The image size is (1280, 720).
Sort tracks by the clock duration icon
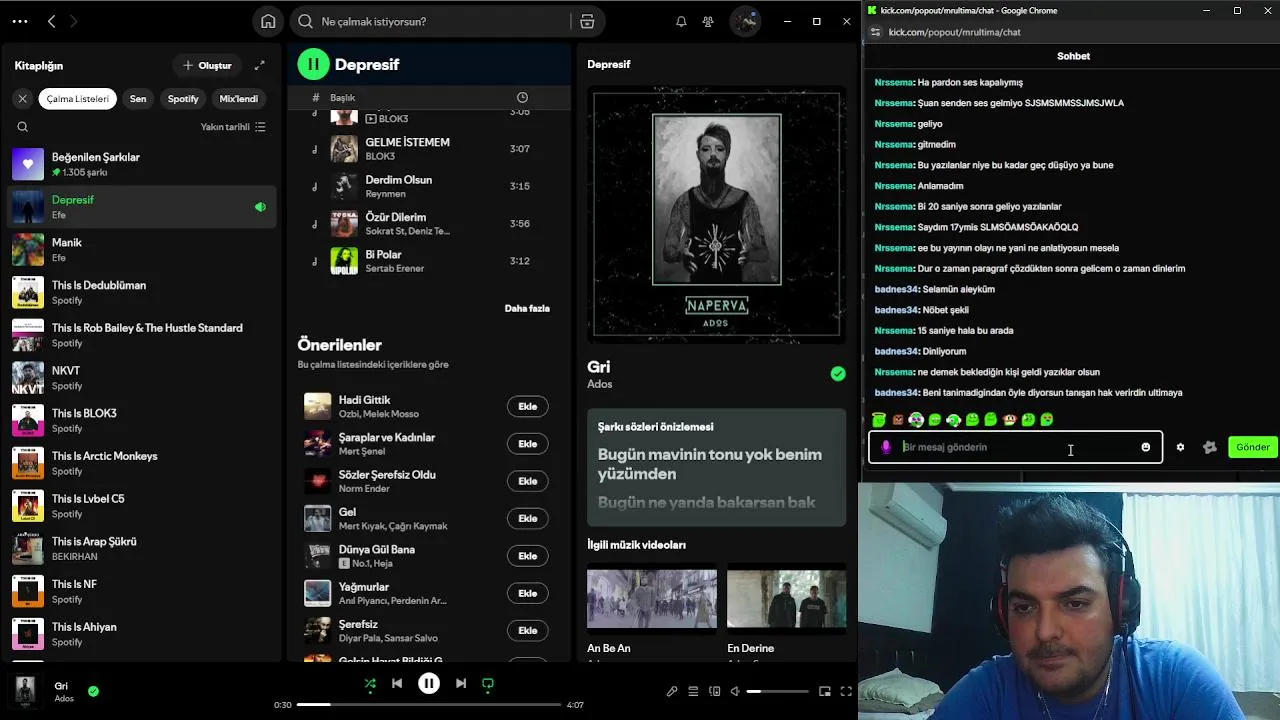(522, 97)
